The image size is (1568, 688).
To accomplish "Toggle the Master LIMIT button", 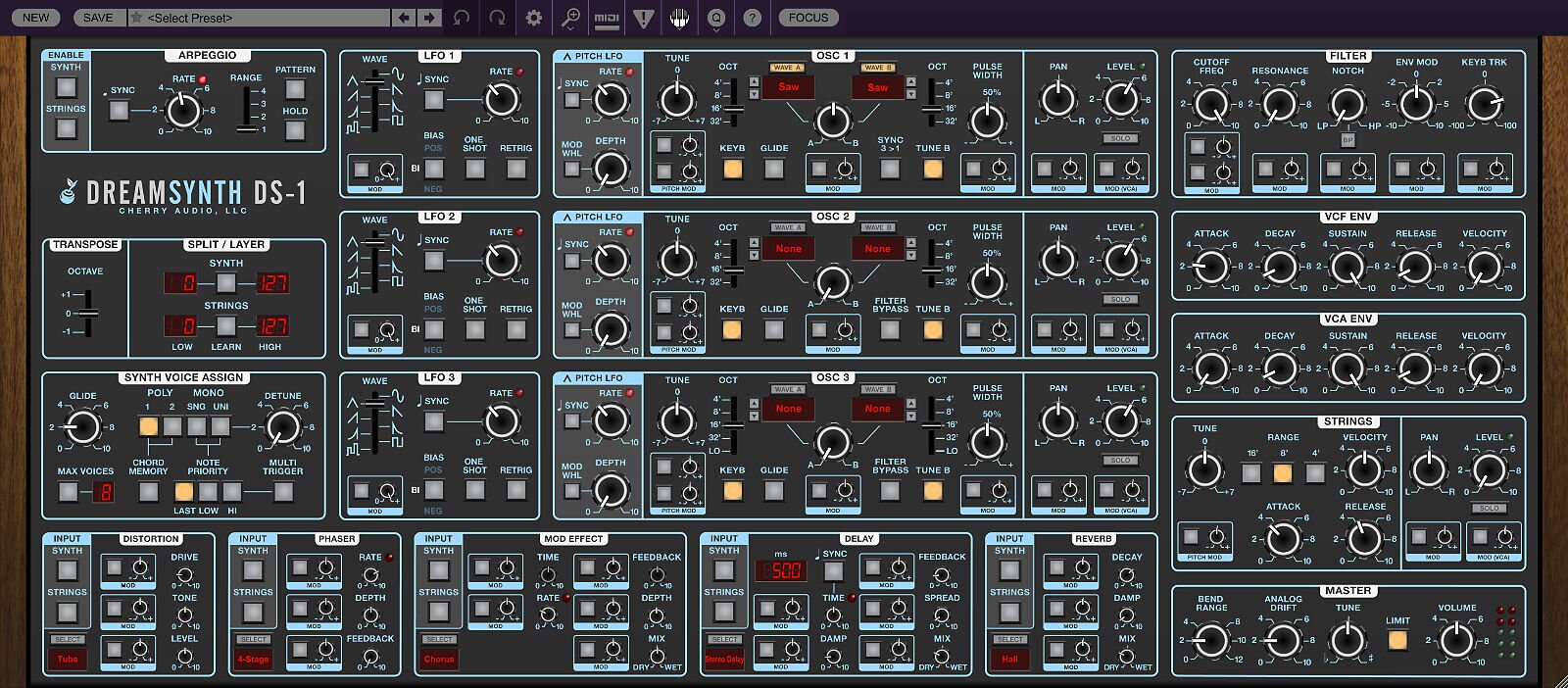I will 1397,640.
